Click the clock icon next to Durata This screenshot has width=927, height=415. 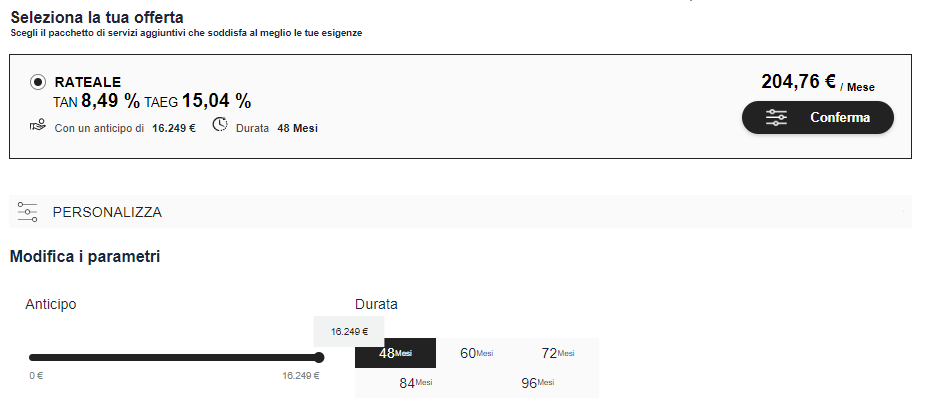pos(220,124)
